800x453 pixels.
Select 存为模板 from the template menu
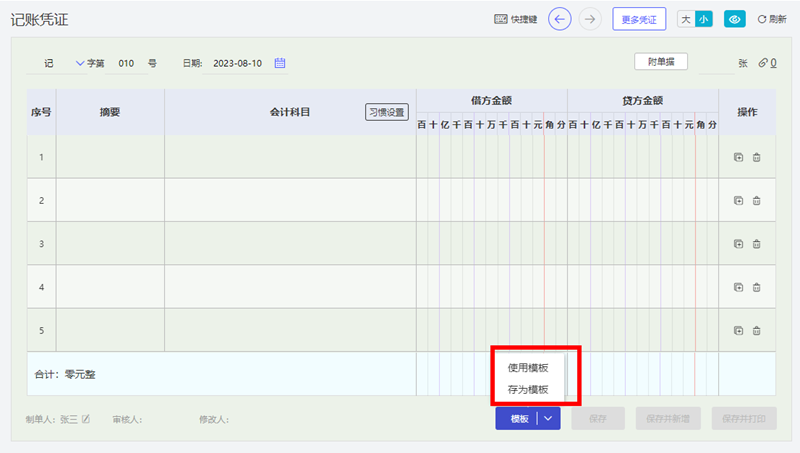528,390
